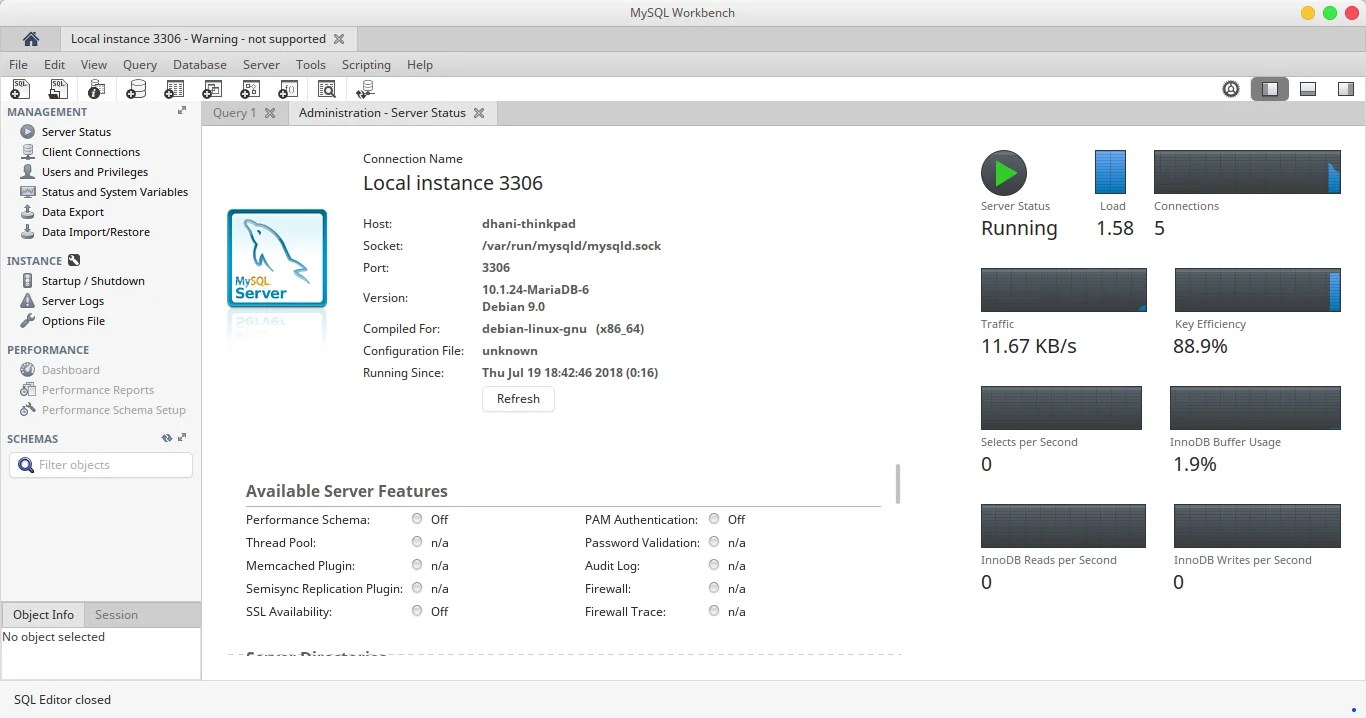Viewport: 1366px width, 718px height.
Task: Open Server Status in Management
Action: click(76, 132)
